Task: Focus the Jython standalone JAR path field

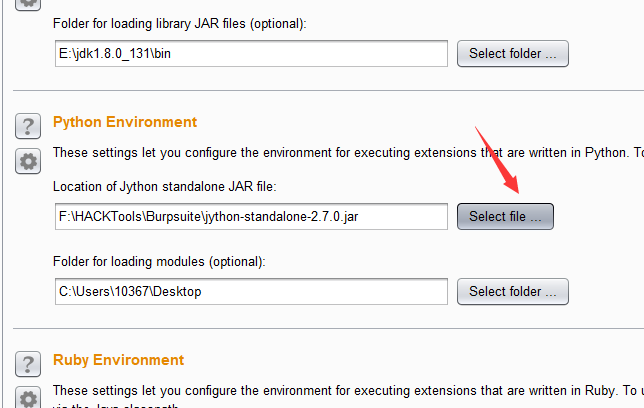Action: coord(251,216)
